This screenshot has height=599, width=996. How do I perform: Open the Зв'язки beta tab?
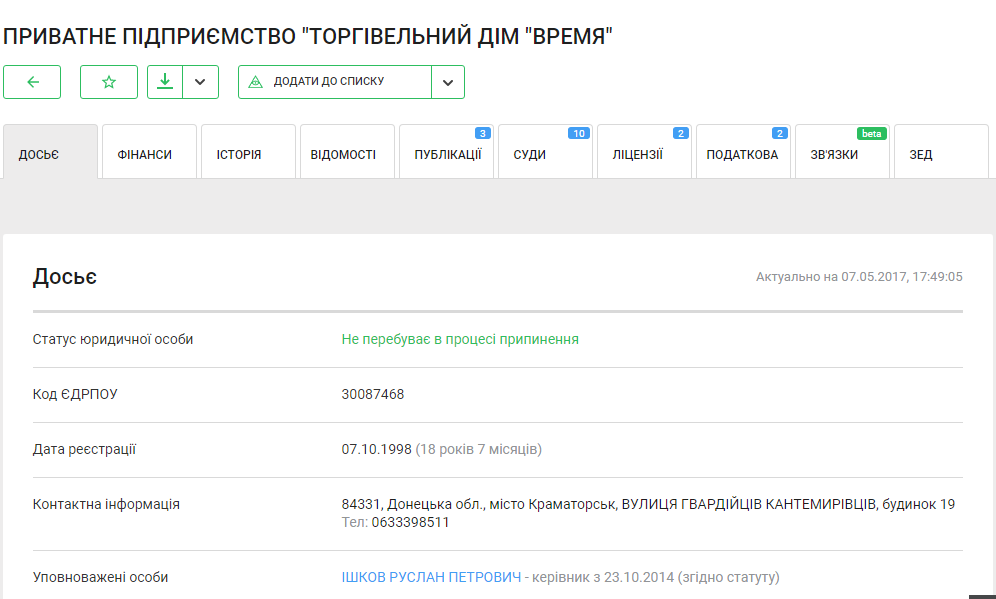(841, 154)
